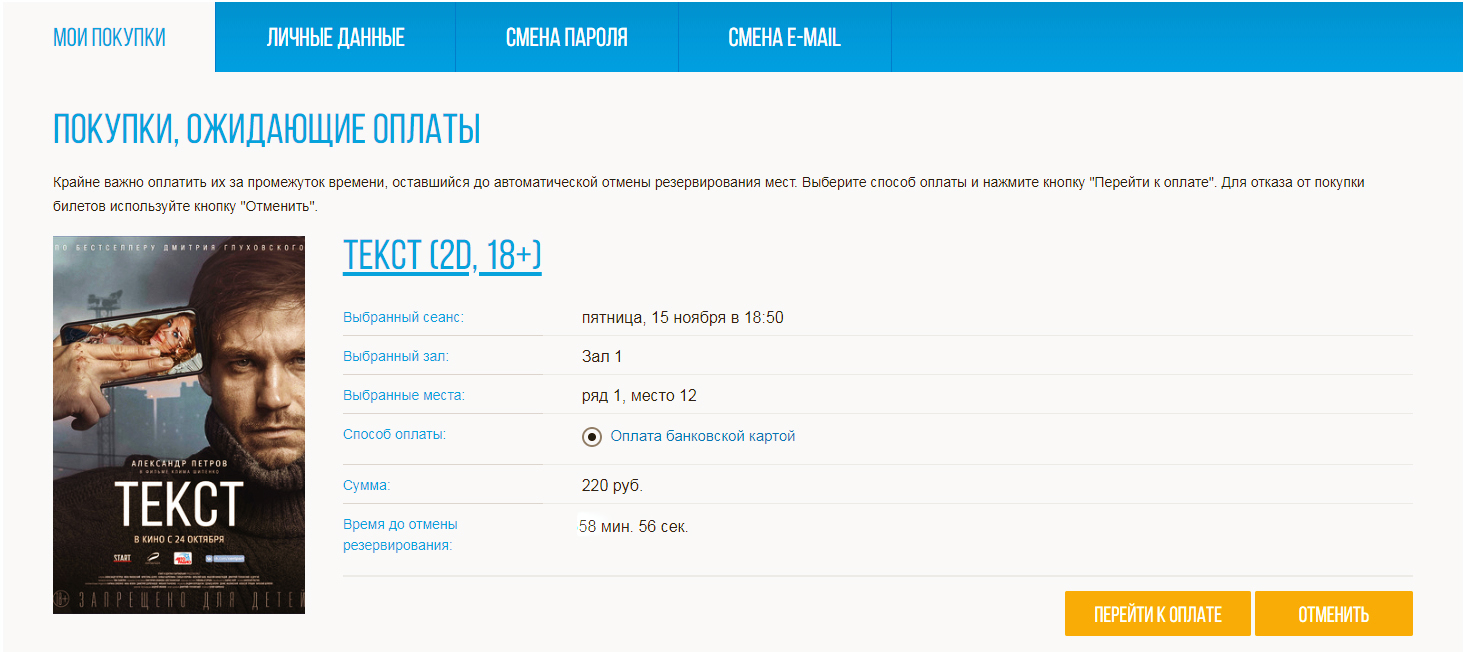The height and width of the screenshot is (652, 1468).
Task: Cancel the purchase with ОТМЕНИТЬ
Action: click(x=1333, y=614)
